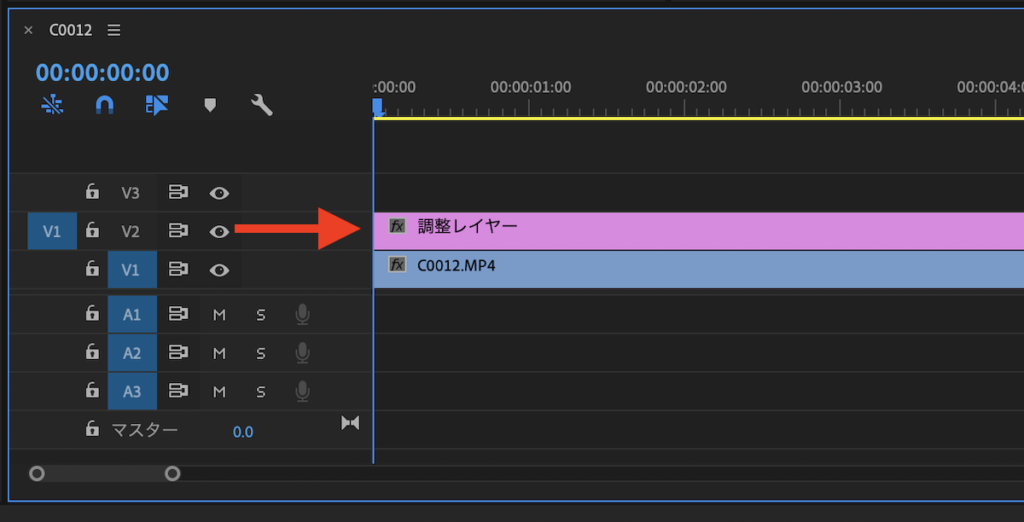Click the V1 source patching indicator
Image resolution: width=1024 pixels, height=522 pixels.
click(x=52, y=231)
